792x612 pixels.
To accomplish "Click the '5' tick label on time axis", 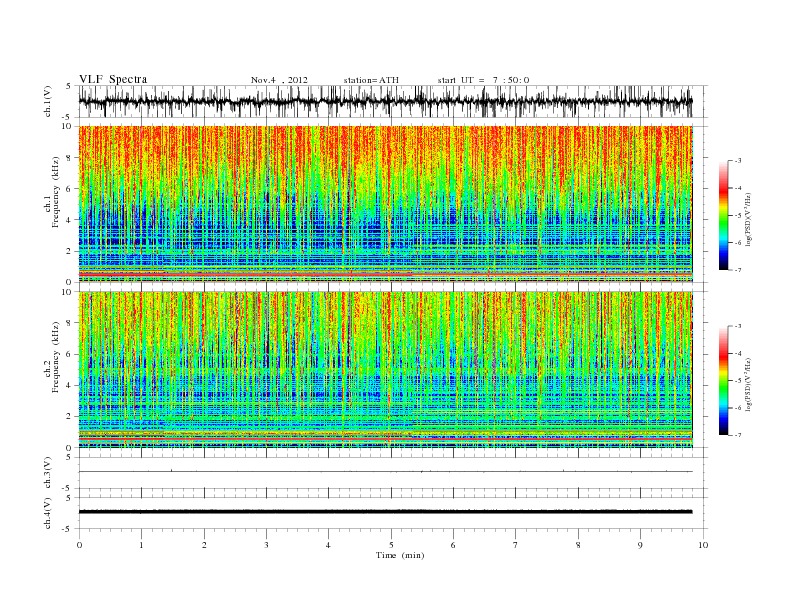I will [391, 545].
